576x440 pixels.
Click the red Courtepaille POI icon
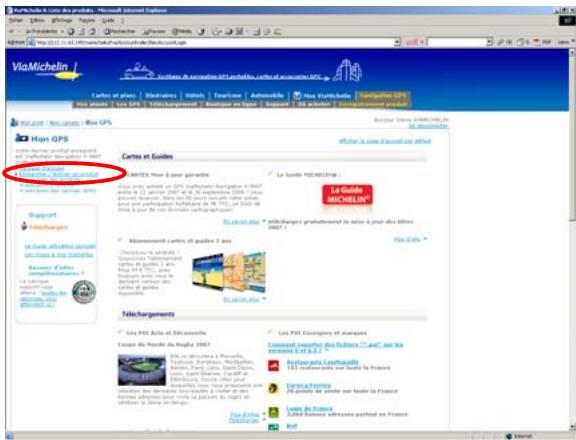273,365
